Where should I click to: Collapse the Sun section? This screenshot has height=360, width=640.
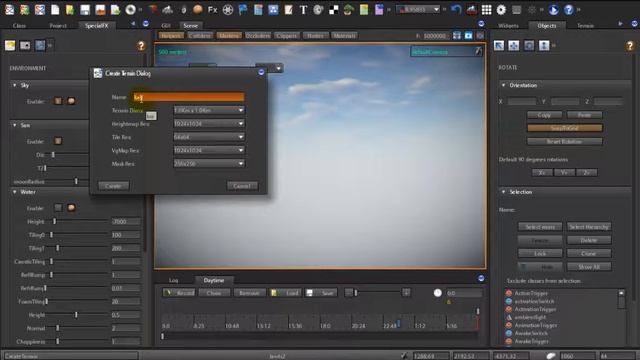click(15, 125)
